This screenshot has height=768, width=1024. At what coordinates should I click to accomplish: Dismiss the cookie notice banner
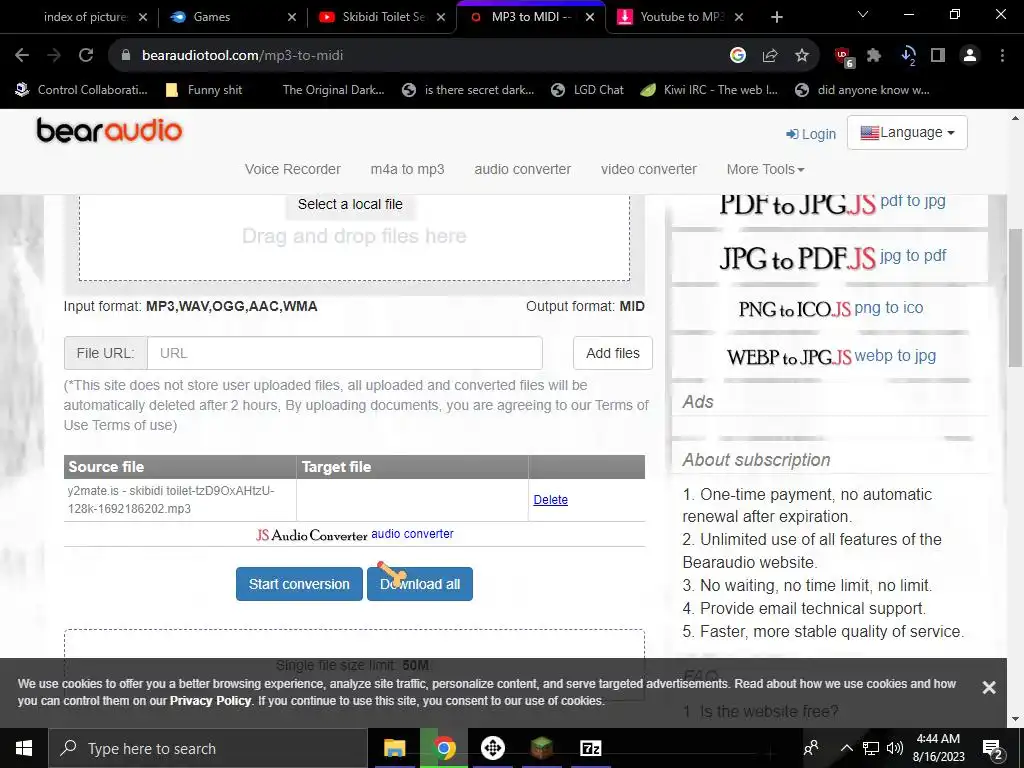tap(989, 687)
